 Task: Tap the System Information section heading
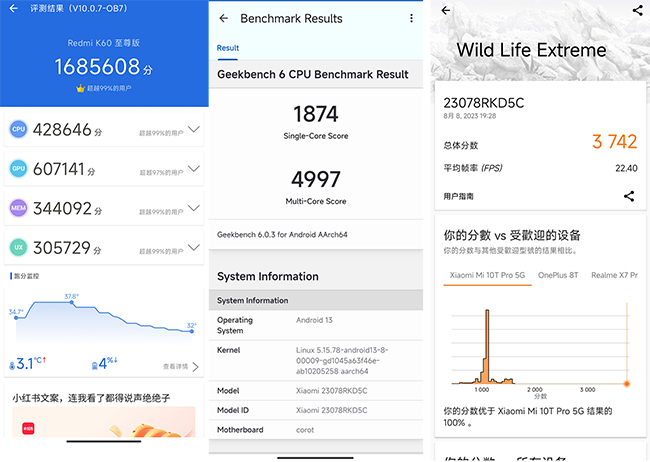point(268,276)
